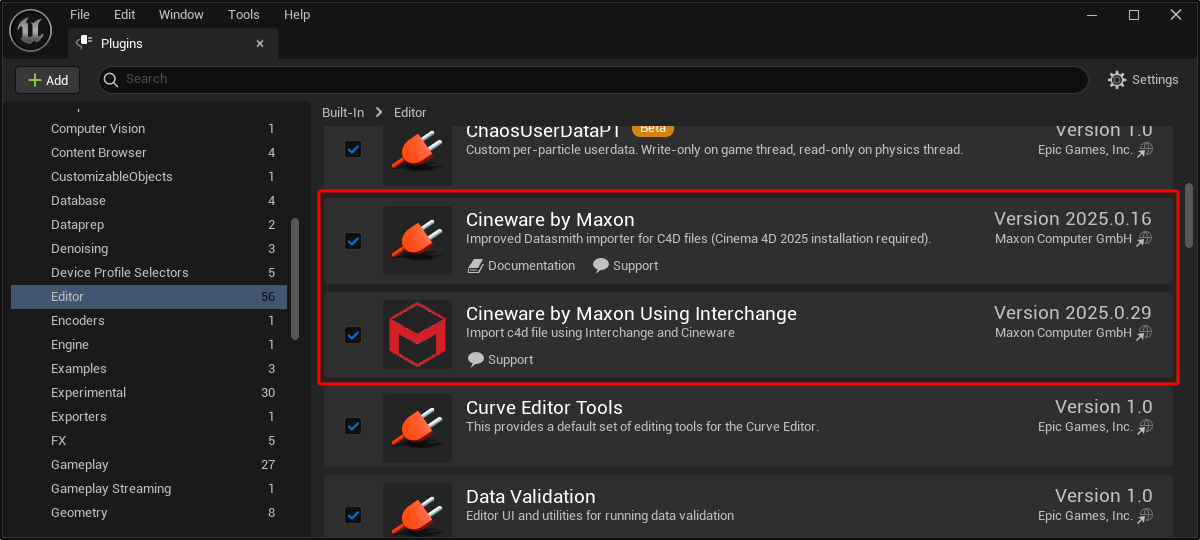Screen dimensions: 1200x540
Task: Click the Cineware by Maxon plug icon
Action: (417, 241)
